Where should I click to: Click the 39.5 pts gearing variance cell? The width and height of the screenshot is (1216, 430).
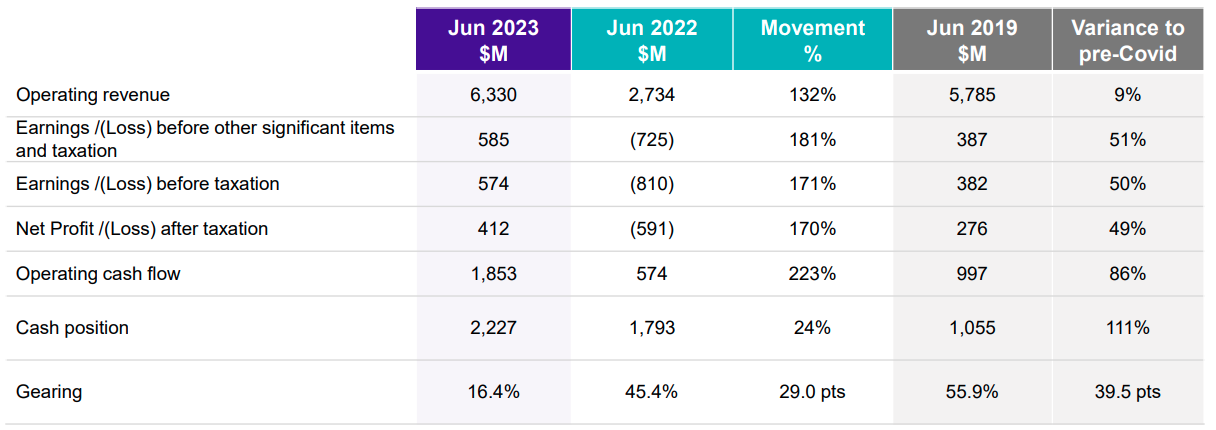[x=1128, y=392]
